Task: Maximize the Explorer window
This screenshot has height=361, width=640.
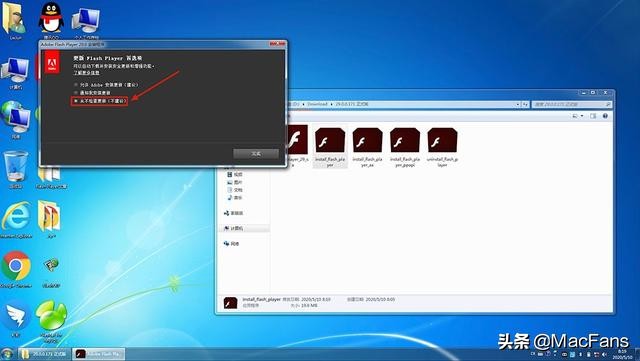Action: [593, 93]
